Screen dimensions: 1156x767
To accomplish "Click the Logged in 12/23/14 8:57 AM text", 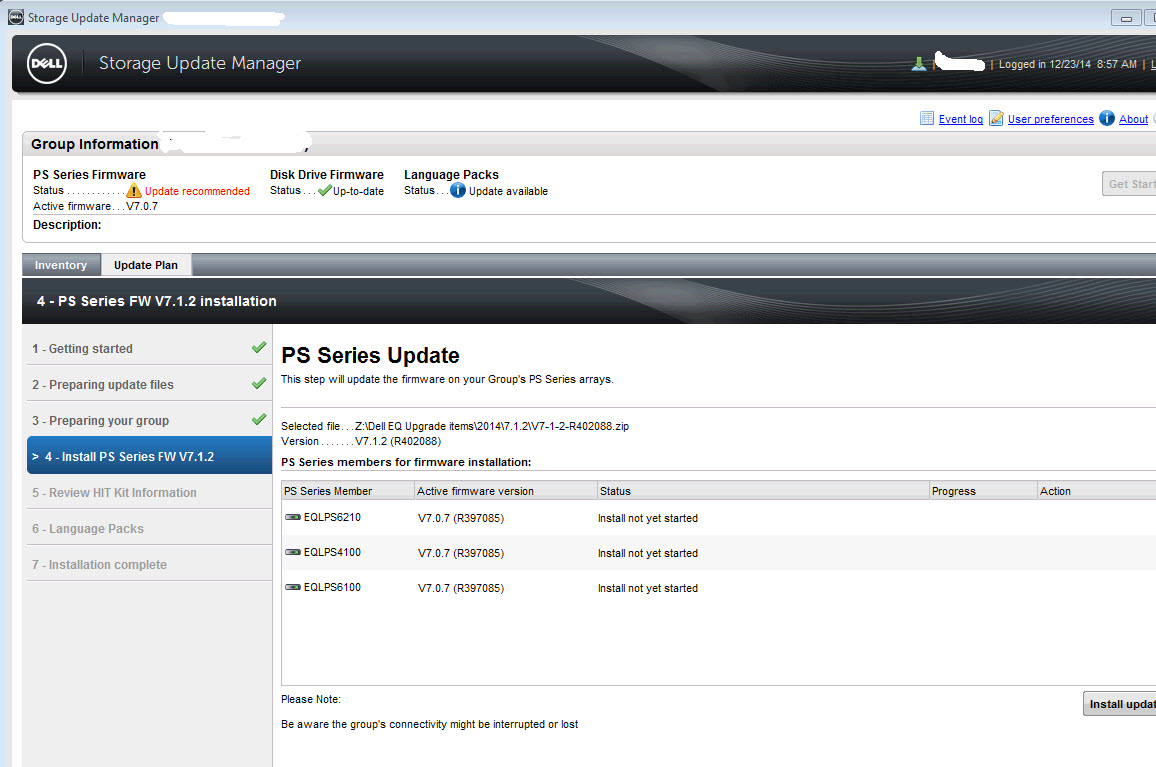I will (x=1068, y=64).
